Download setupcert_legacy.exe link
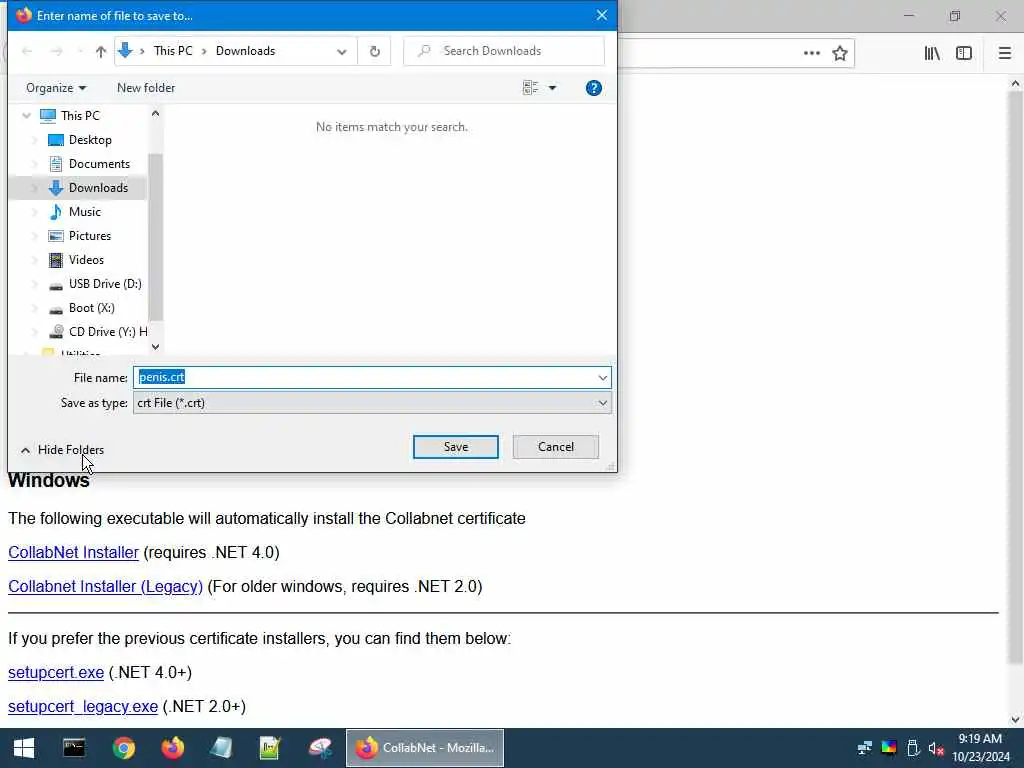This screenshot has width=1024, height=768. [x=83, y=707]
